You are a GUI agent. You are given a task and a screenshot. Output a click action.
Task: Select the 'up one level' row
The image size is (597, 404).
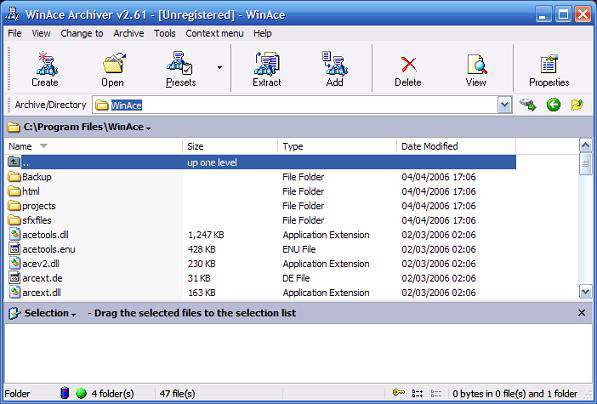tap(261, 162)
